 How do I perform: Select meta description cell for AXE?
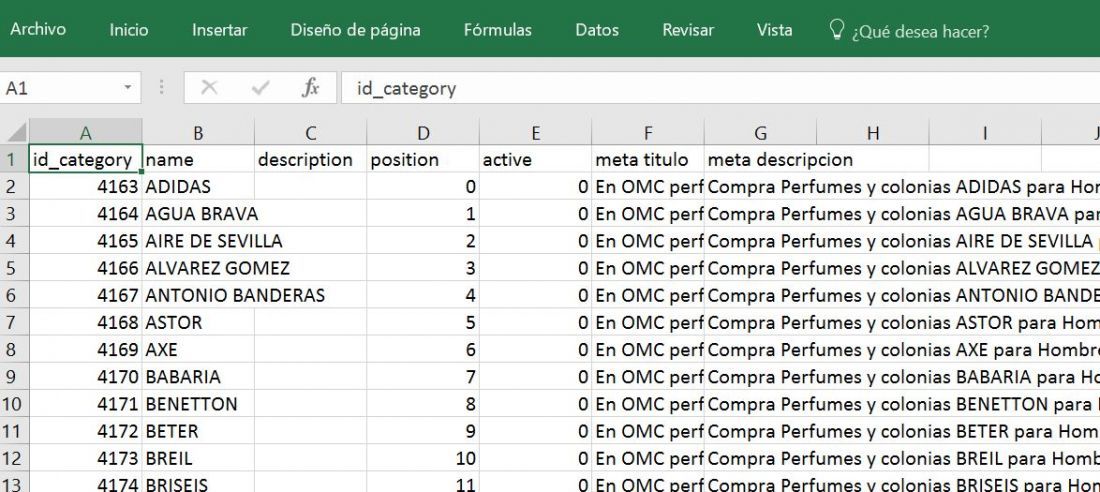760,350
